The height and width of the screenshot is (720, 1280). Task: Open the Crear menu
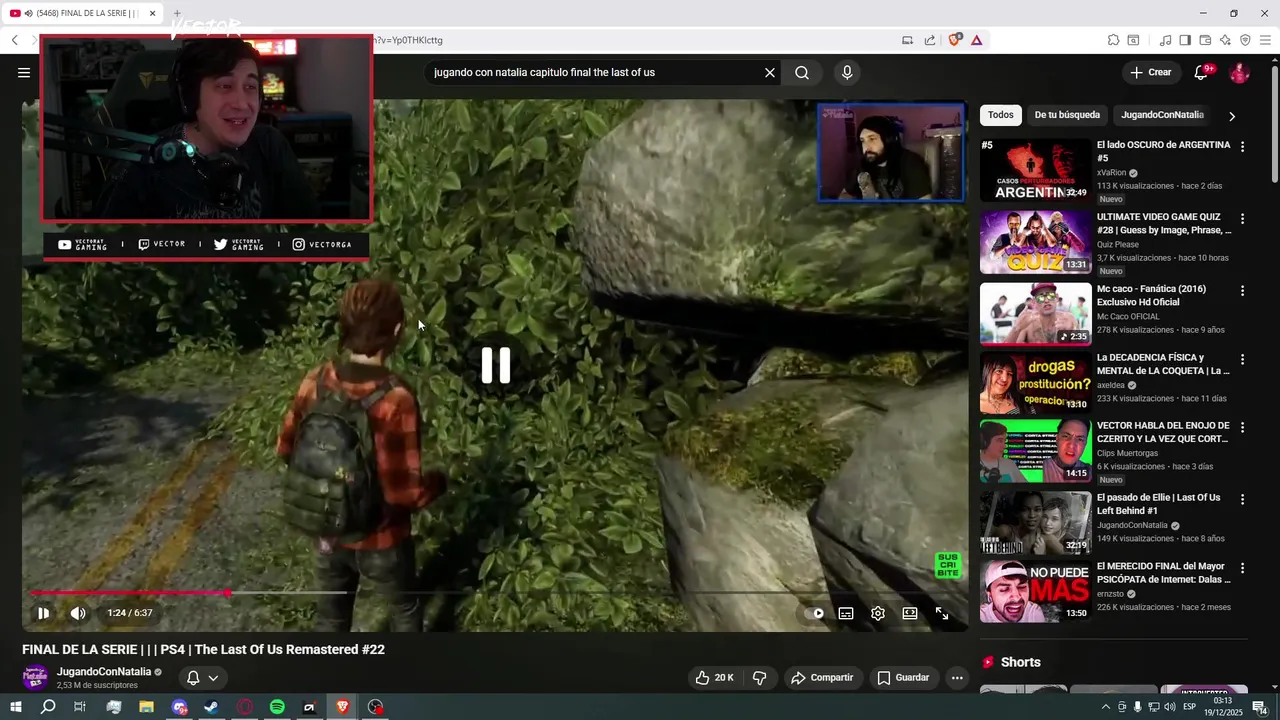(1151, 72)
